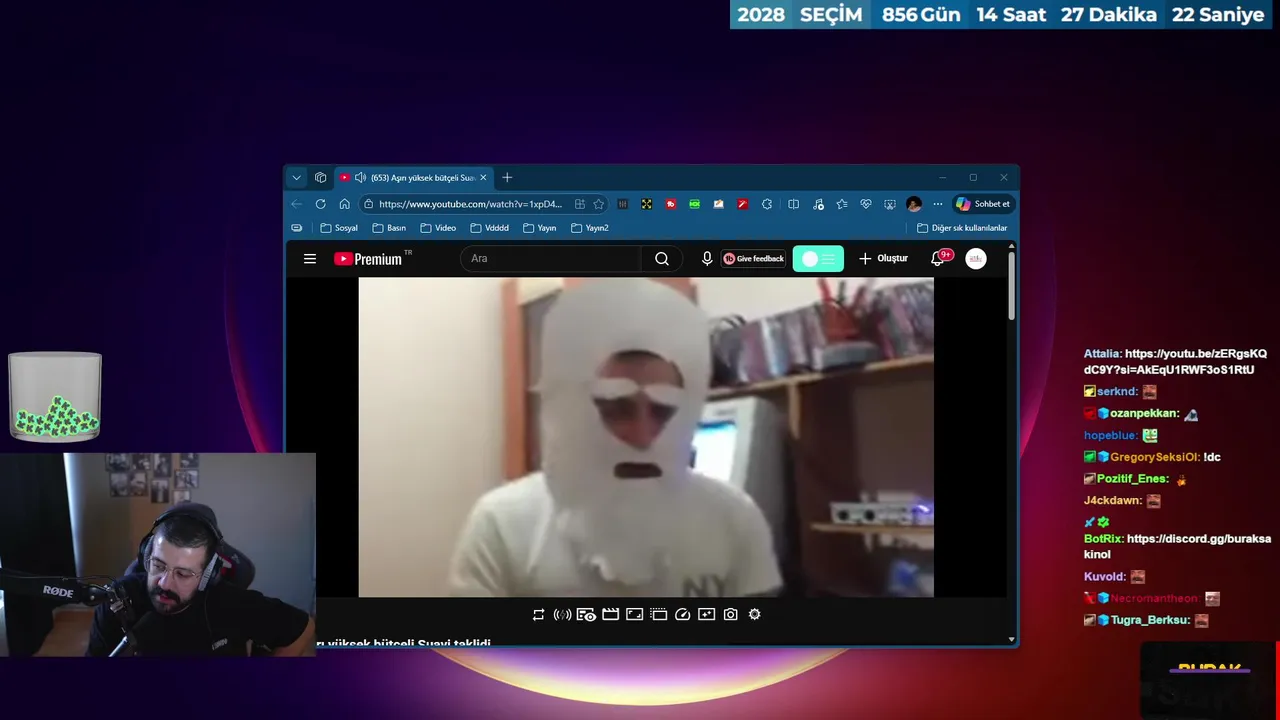Click the browser back arrow
This screenshot has width=1280, height=720.
click(296, 204)
